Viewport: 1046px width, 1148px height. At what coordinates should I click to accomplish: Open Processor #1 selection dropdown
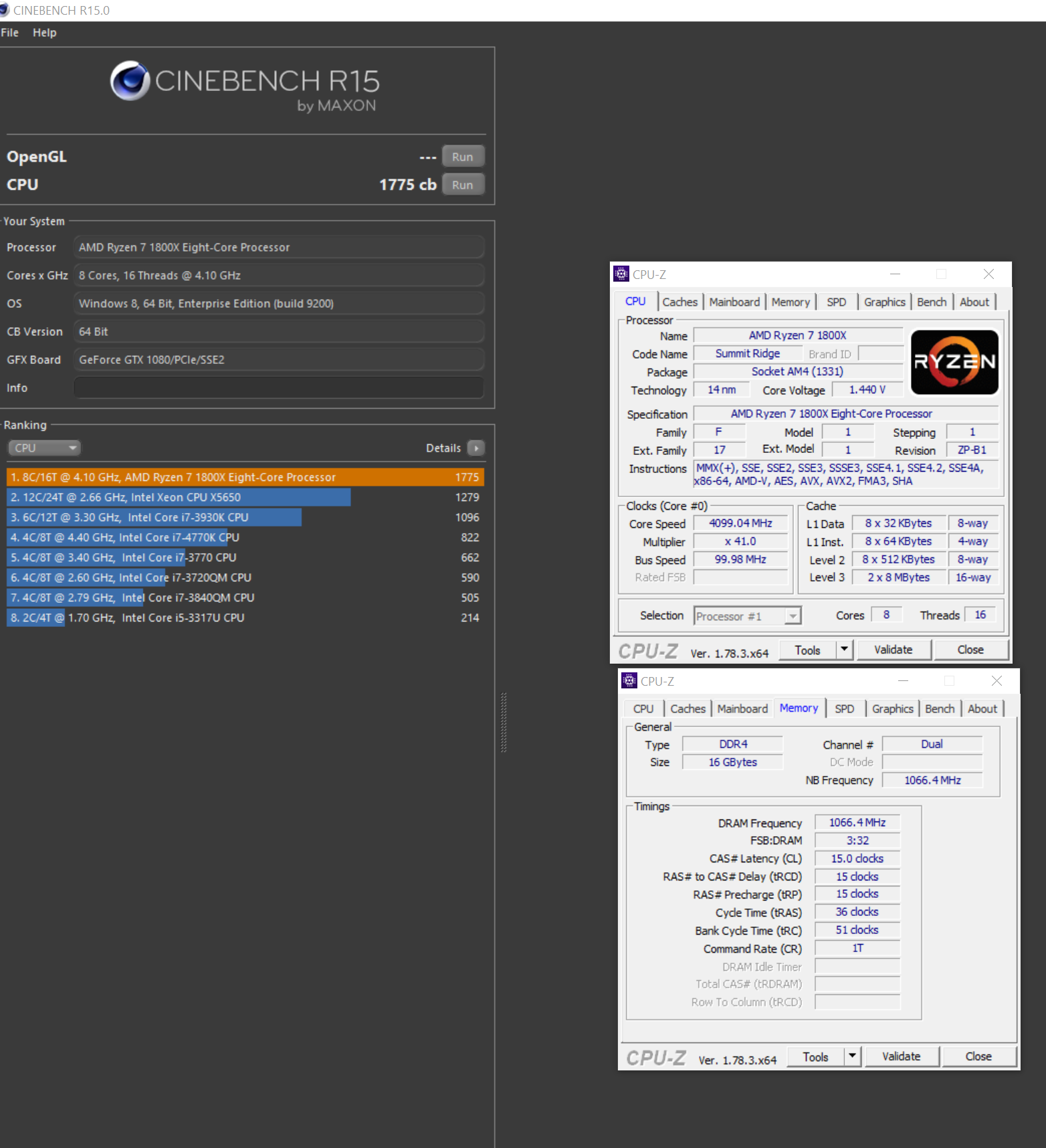pos(747,616)
